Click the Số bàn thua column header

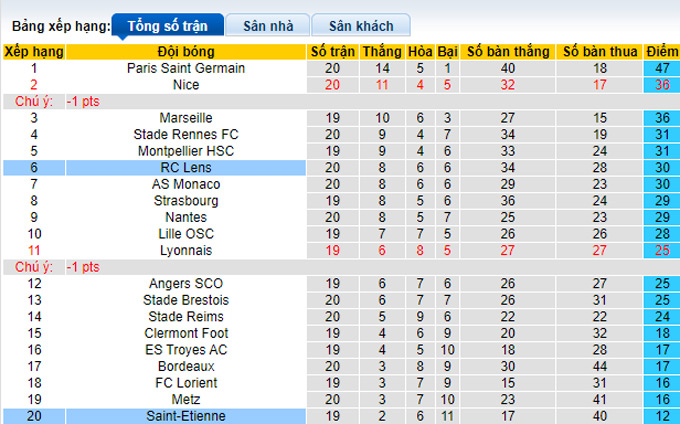(600, 51)
